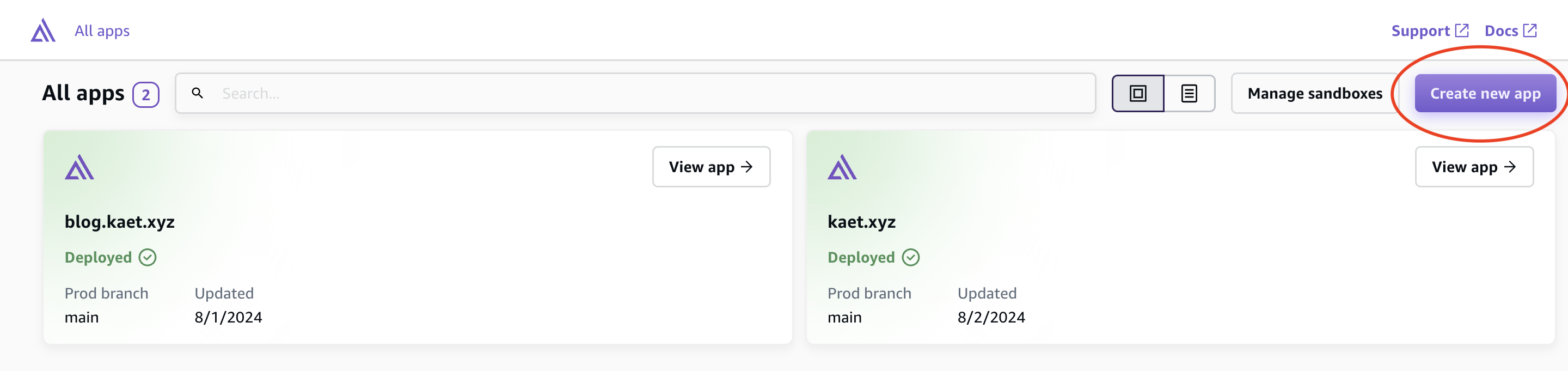Screen dimensions: 1568x371
Task: Click Prod branch main on kaet.xyz card
Action: [844, 317]
